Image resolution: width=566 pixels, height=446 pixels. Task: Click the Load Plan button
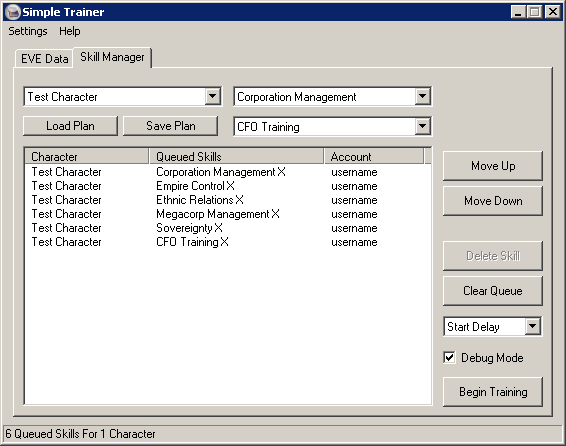point(70,126)
